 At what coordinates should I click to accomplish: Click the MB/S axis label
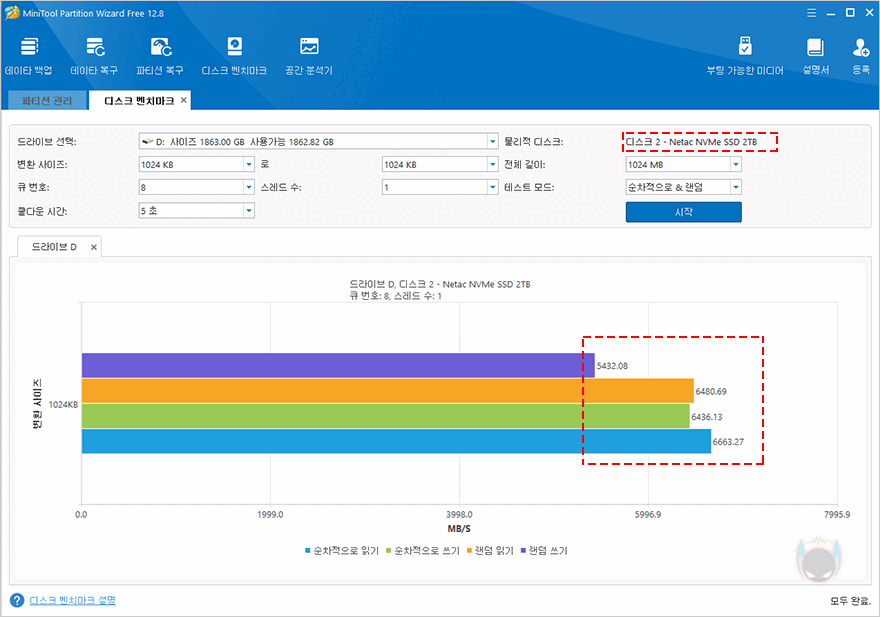click(459, 529)
